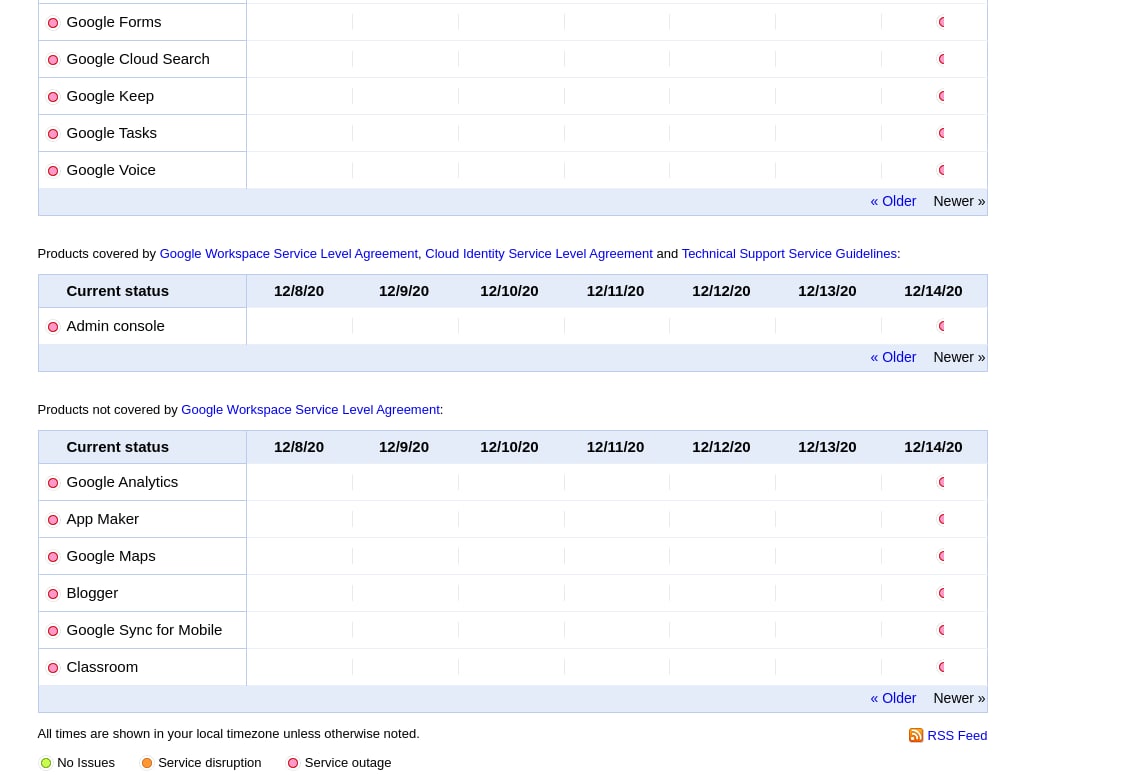Open the 12/14/20 outage marker for App Maker
Viewport: 1122px width, 775px height.
pos(942,520)
